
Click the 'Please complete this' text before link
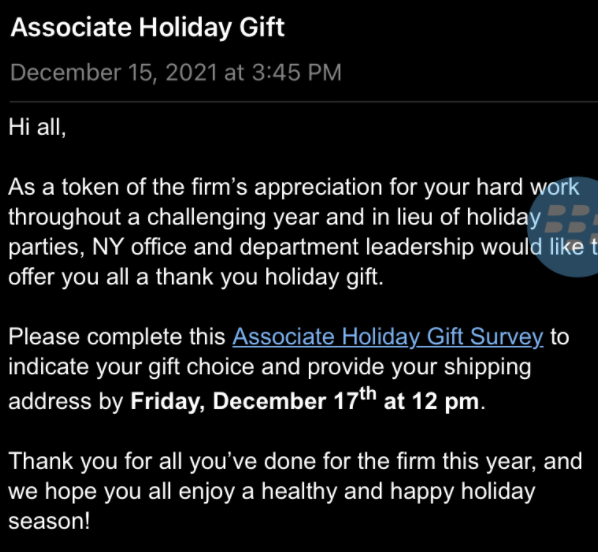click(117, 338)
